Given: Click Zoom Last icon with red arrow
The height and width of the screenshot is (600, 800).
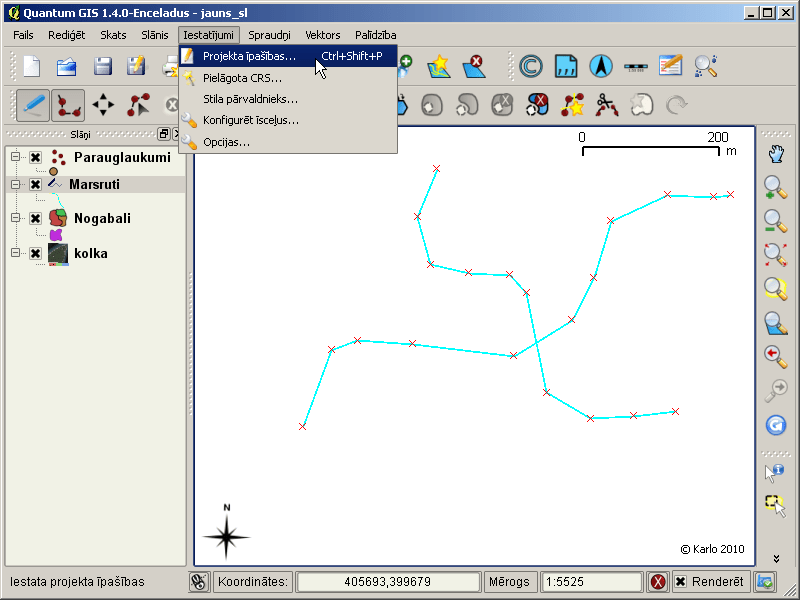Looking at the screenshot, I should (776, 357).
